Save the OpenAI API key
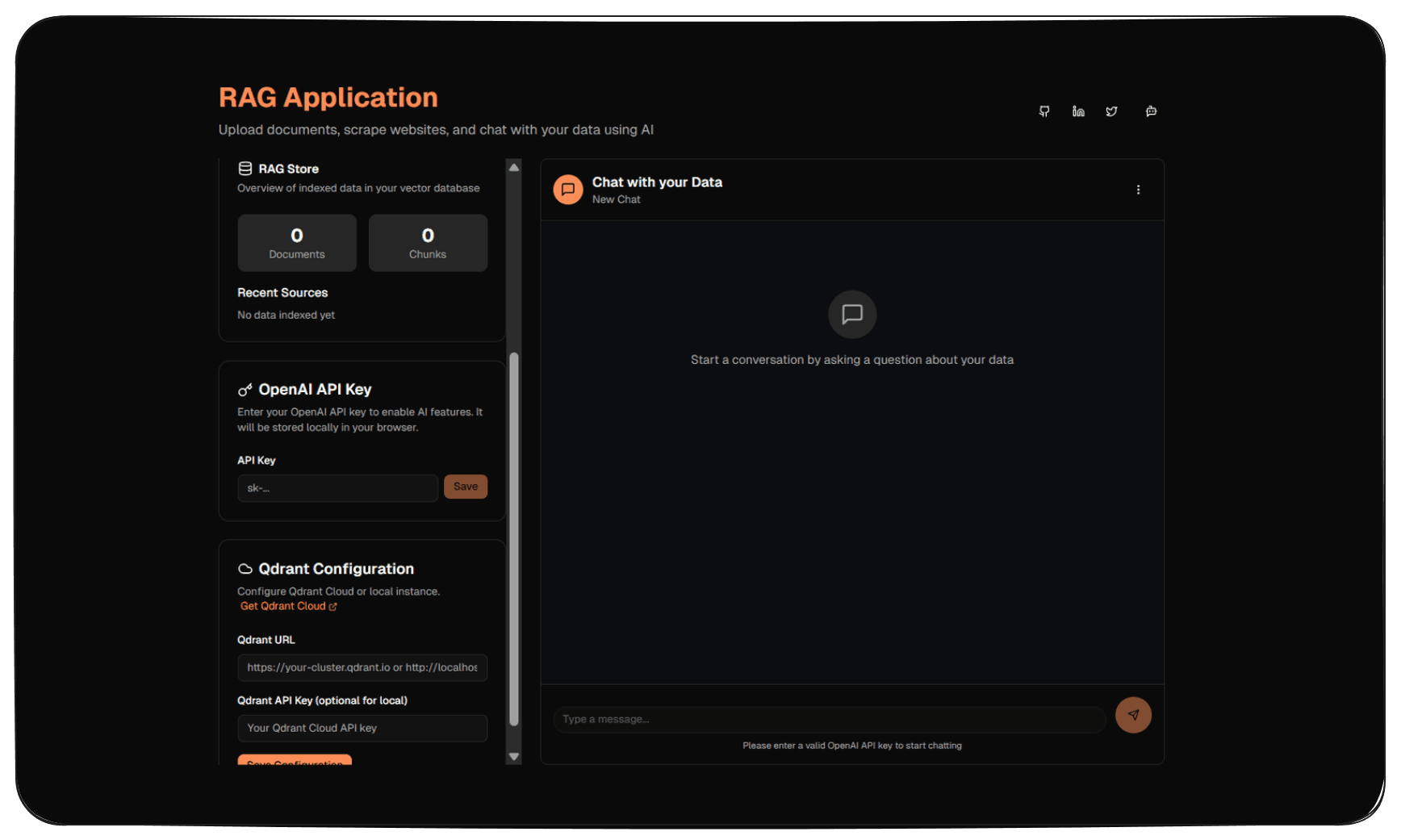 tap(465, 487)
